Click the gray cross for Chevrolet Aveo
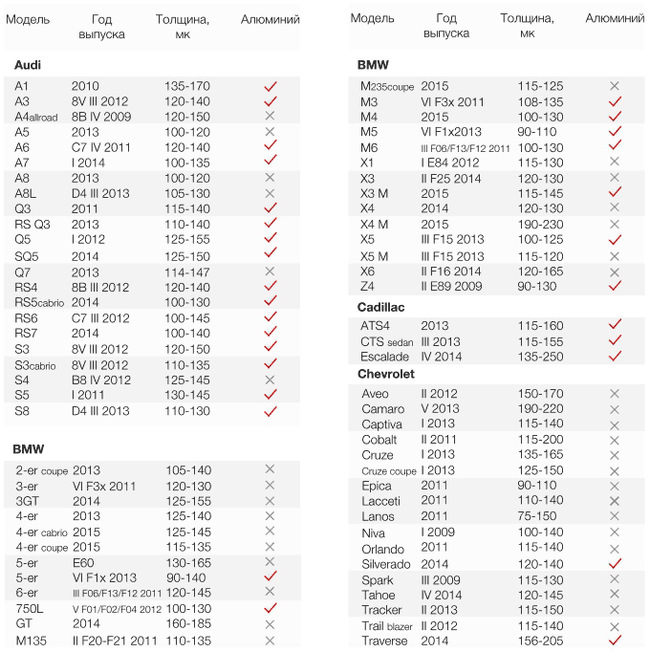 point(615,394)
